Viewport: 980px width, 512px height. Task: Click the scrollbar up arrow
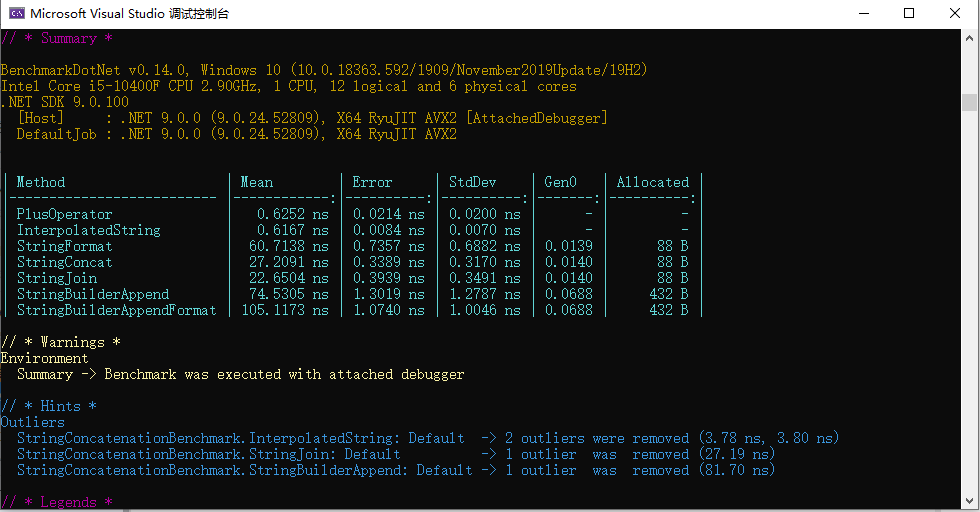[969, 38]
